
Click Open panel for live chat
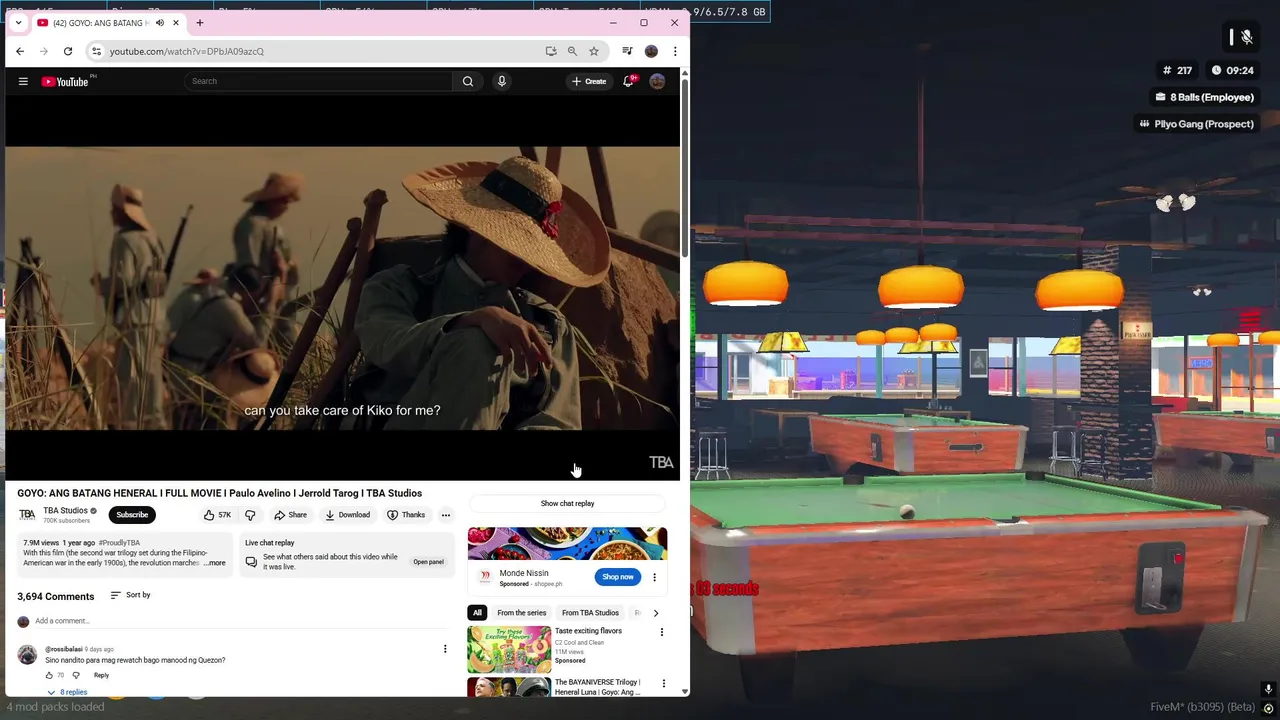tap(428, 562)
